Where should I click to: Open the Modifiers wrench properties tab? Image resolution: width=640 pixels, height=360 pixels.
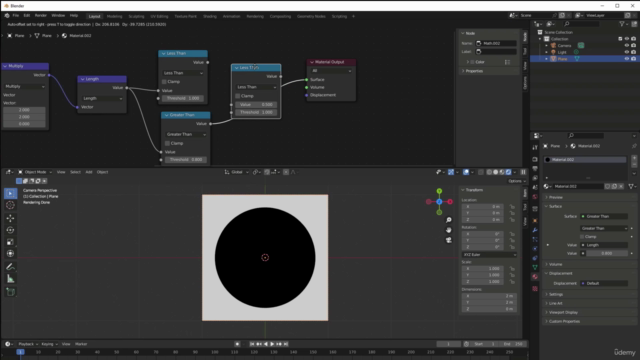[x=535, y=230]
